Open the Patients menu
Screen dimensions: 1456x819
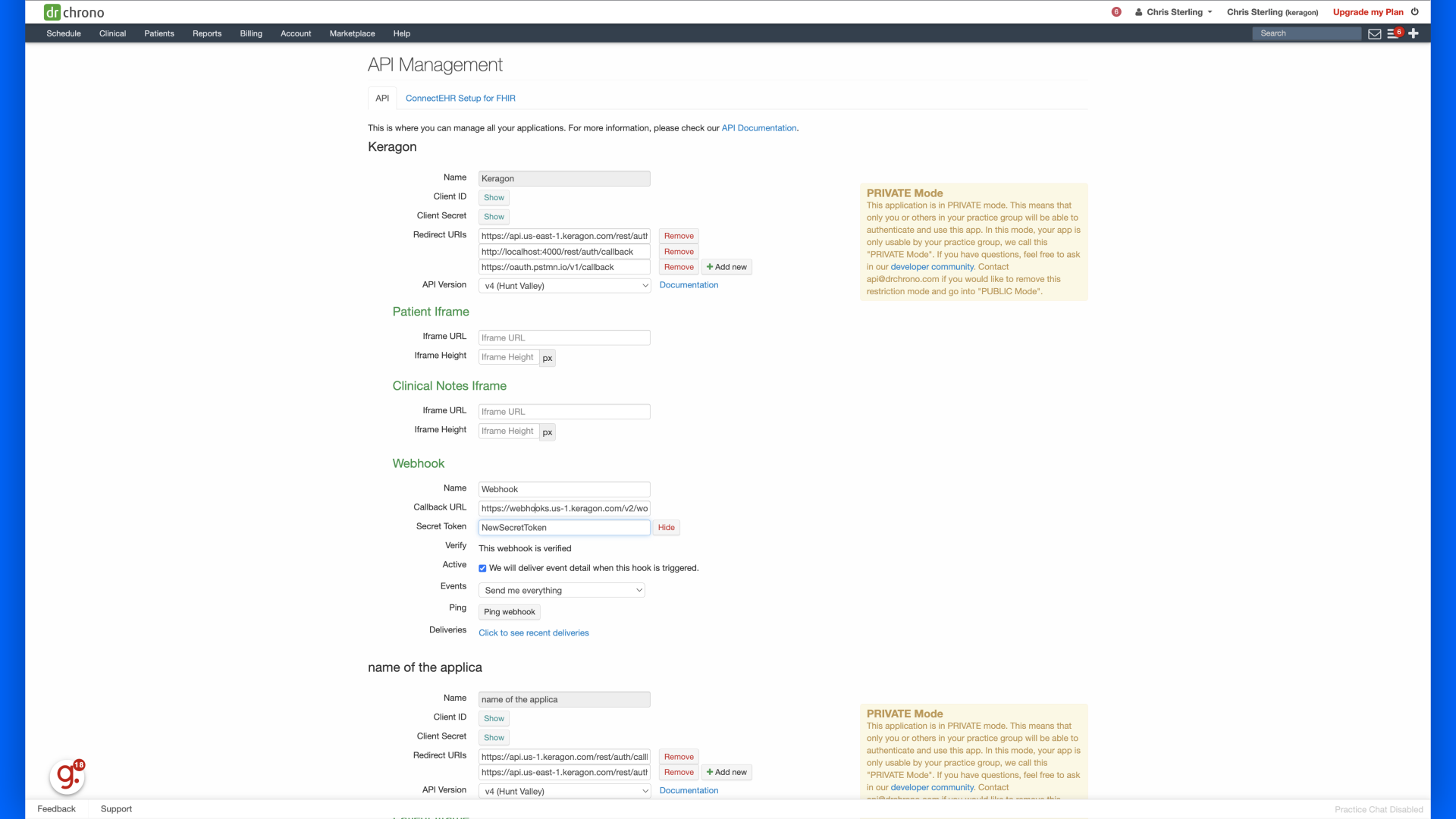point(159,33)
